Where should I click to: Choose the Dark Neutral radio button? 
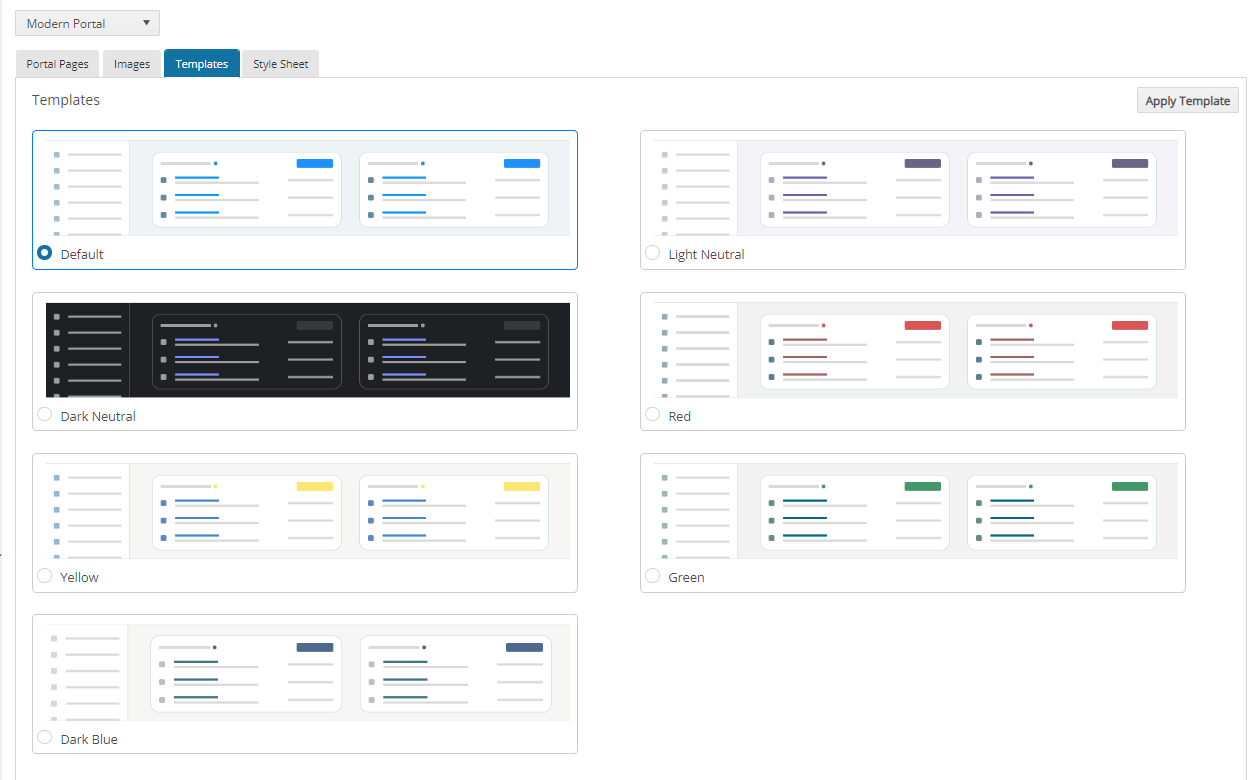[45, 415]
